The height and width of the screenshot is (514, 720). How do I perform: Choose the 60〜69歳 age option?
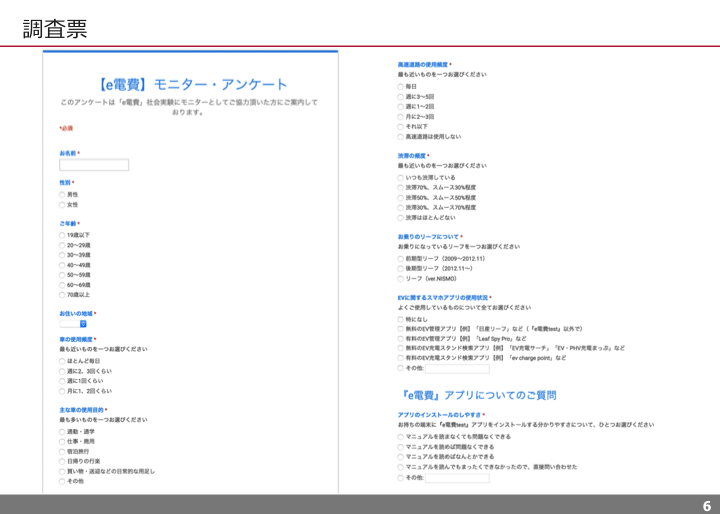click(62, 285)
